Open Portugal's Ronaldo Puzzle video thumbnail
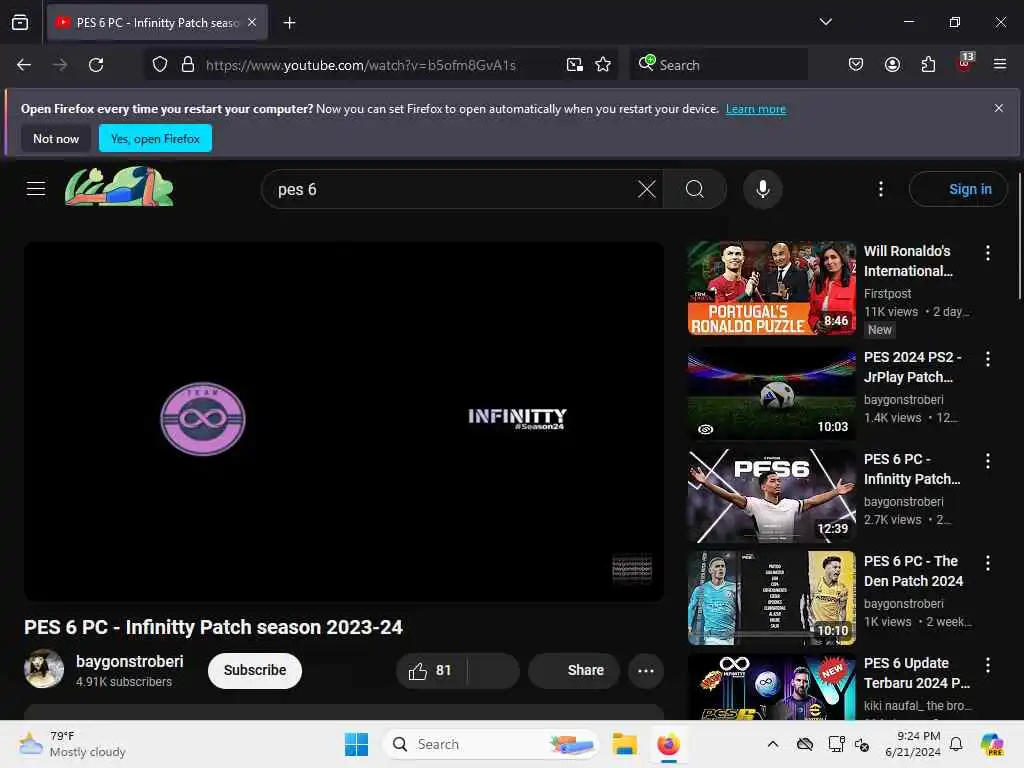 coord(772,288)
